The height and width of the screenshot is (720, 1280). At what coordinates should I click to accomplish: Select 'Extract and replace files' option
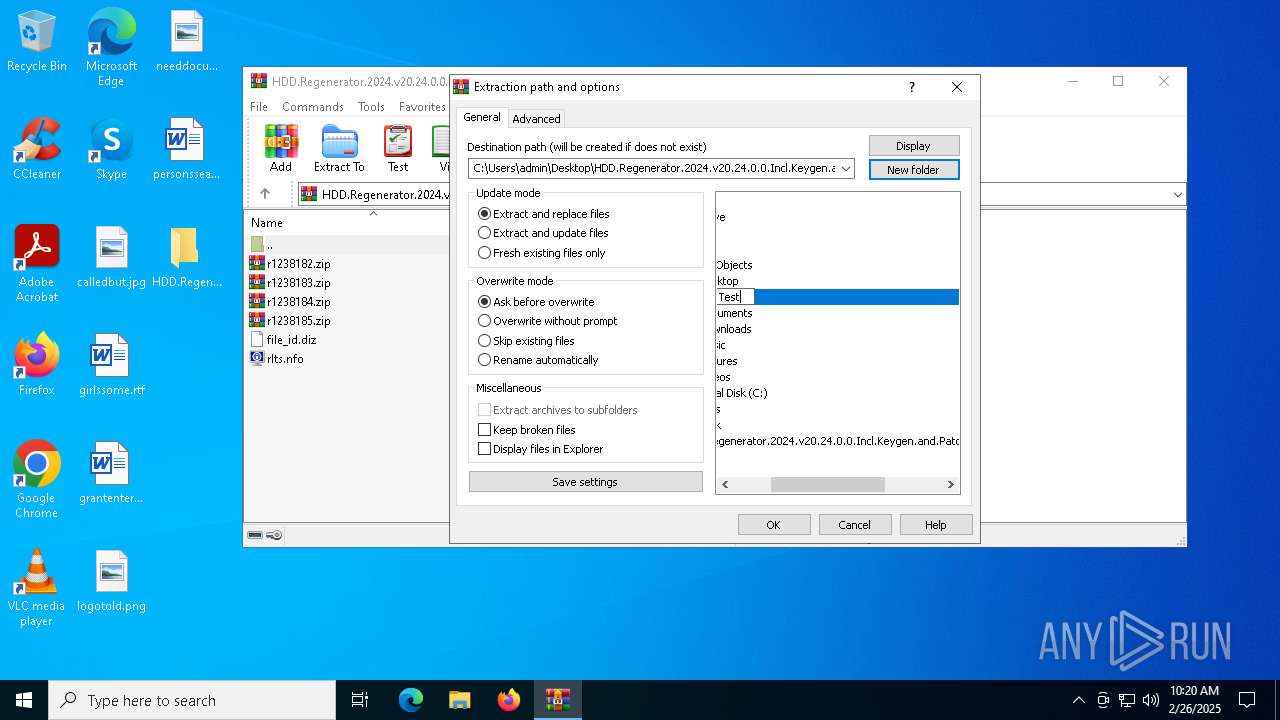pos(544,214)
